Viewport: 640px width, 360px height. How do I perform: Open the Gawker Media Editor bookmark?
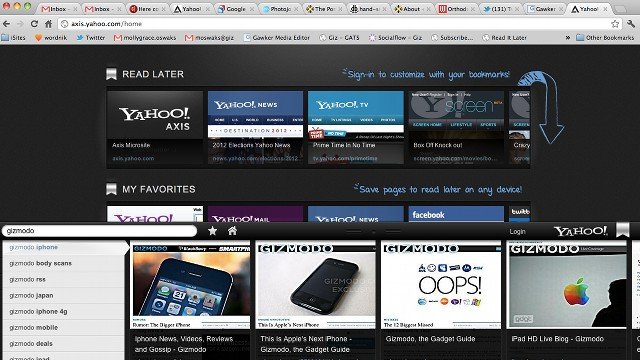[x=276, y=38]
